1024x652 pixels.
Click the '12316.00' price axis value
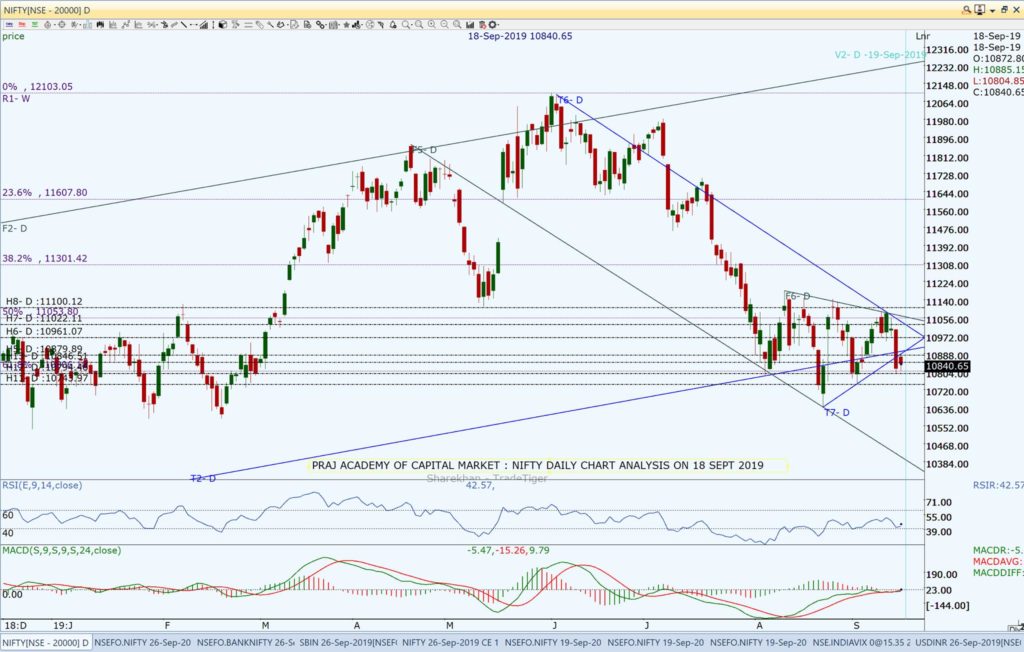947,50
